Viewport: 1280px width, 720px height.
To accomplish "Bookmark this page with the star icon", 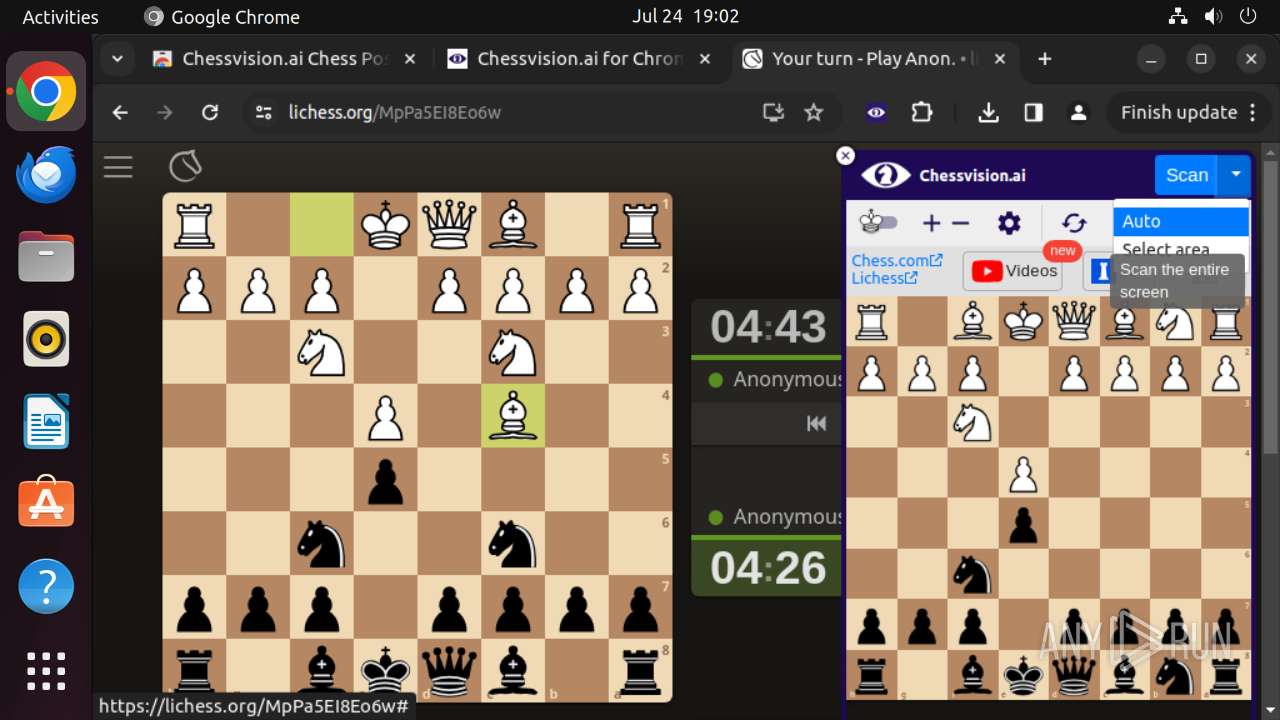I will click(x=814, y=113).
